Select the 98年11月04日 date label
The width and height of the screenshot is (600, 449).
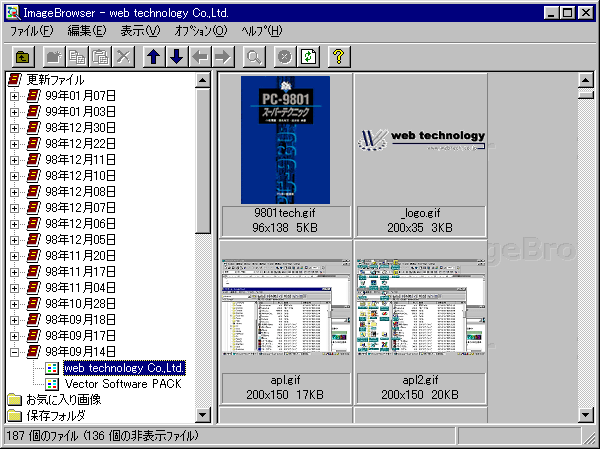pos(80,287)
